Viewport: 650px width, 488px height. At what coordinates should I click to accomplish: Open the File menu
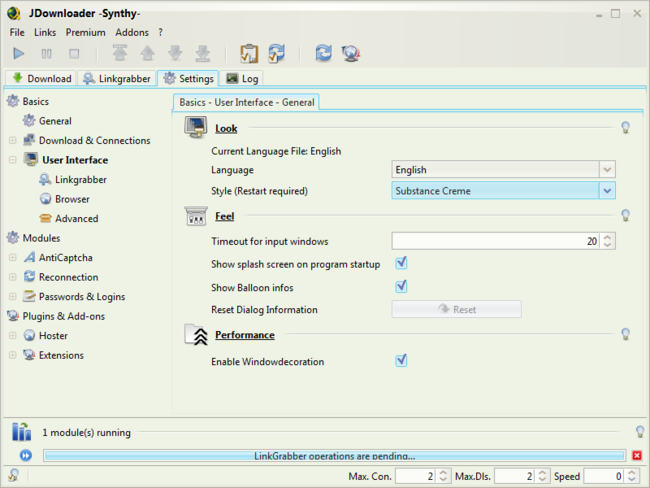[x=17, y=32]
